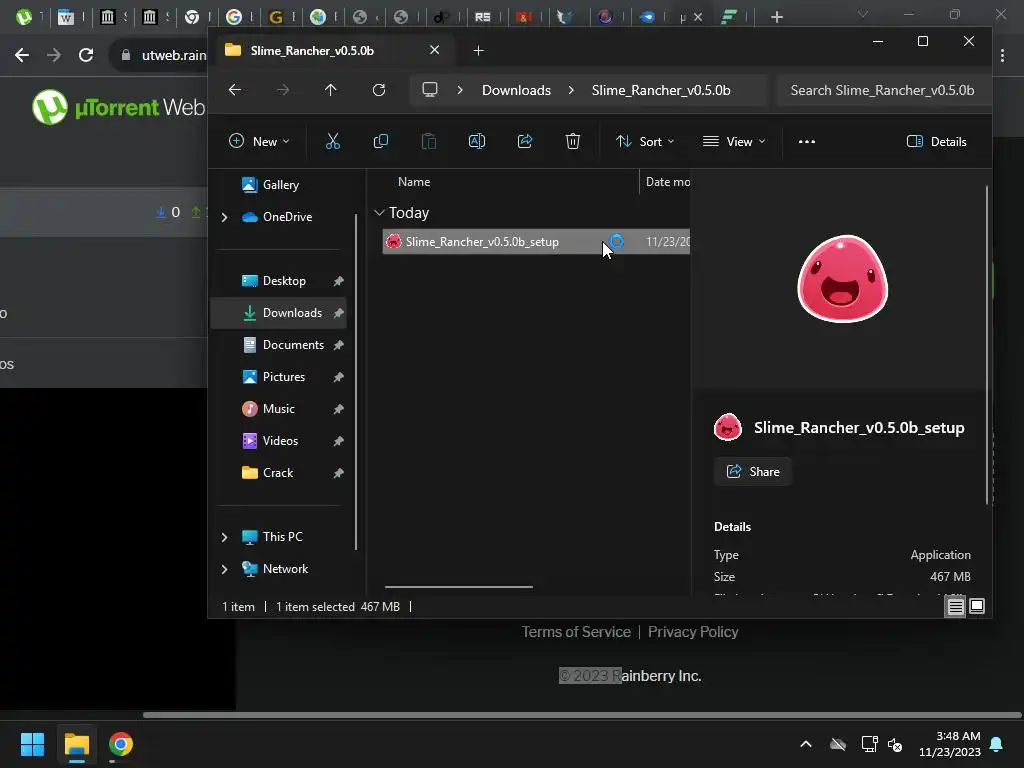Switch to large thumbnails view icon in status bar
The image size is (1024, 768).
tap(977, 606)
